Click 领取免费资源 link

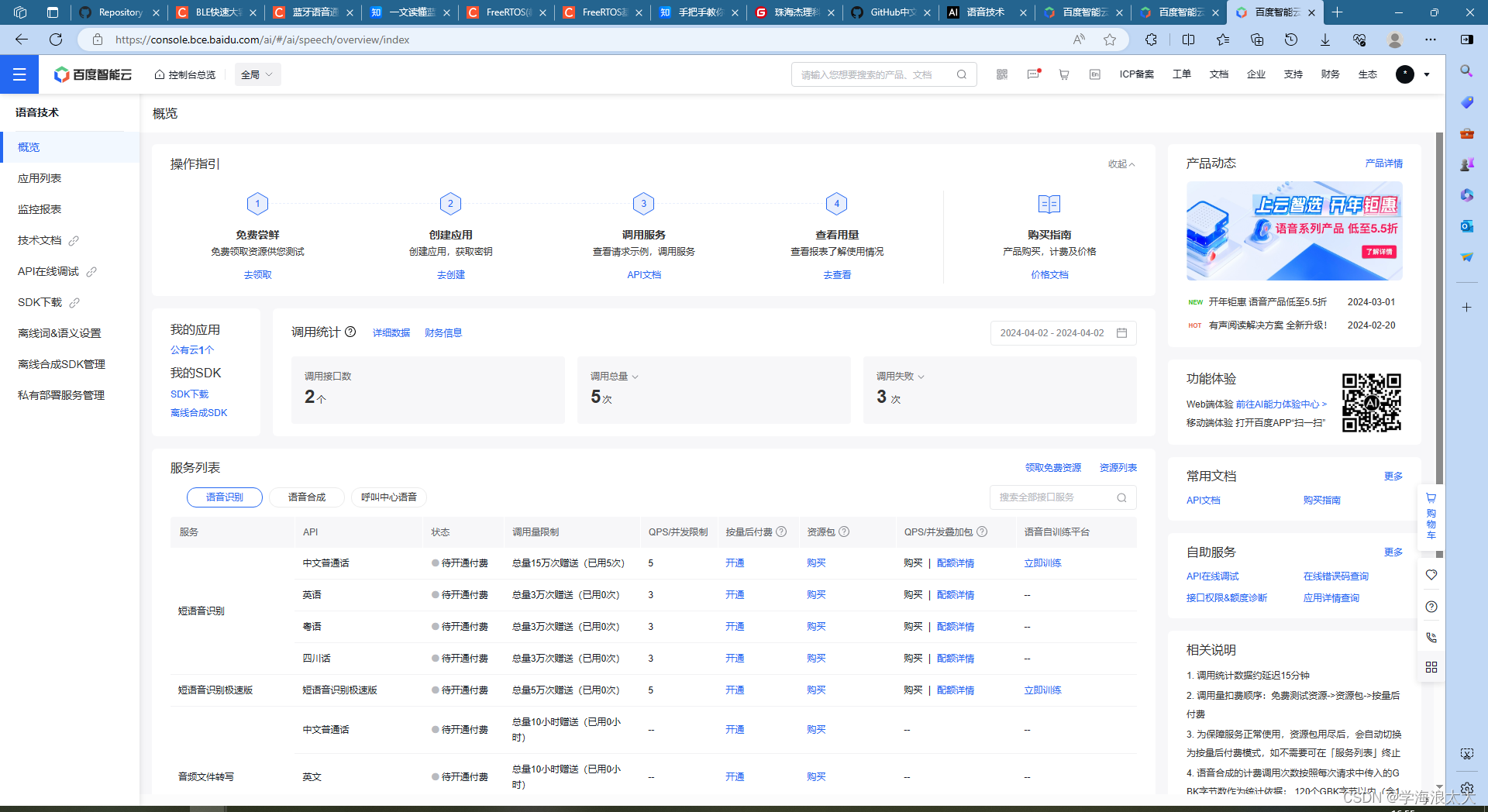[x=1052, y=468]
